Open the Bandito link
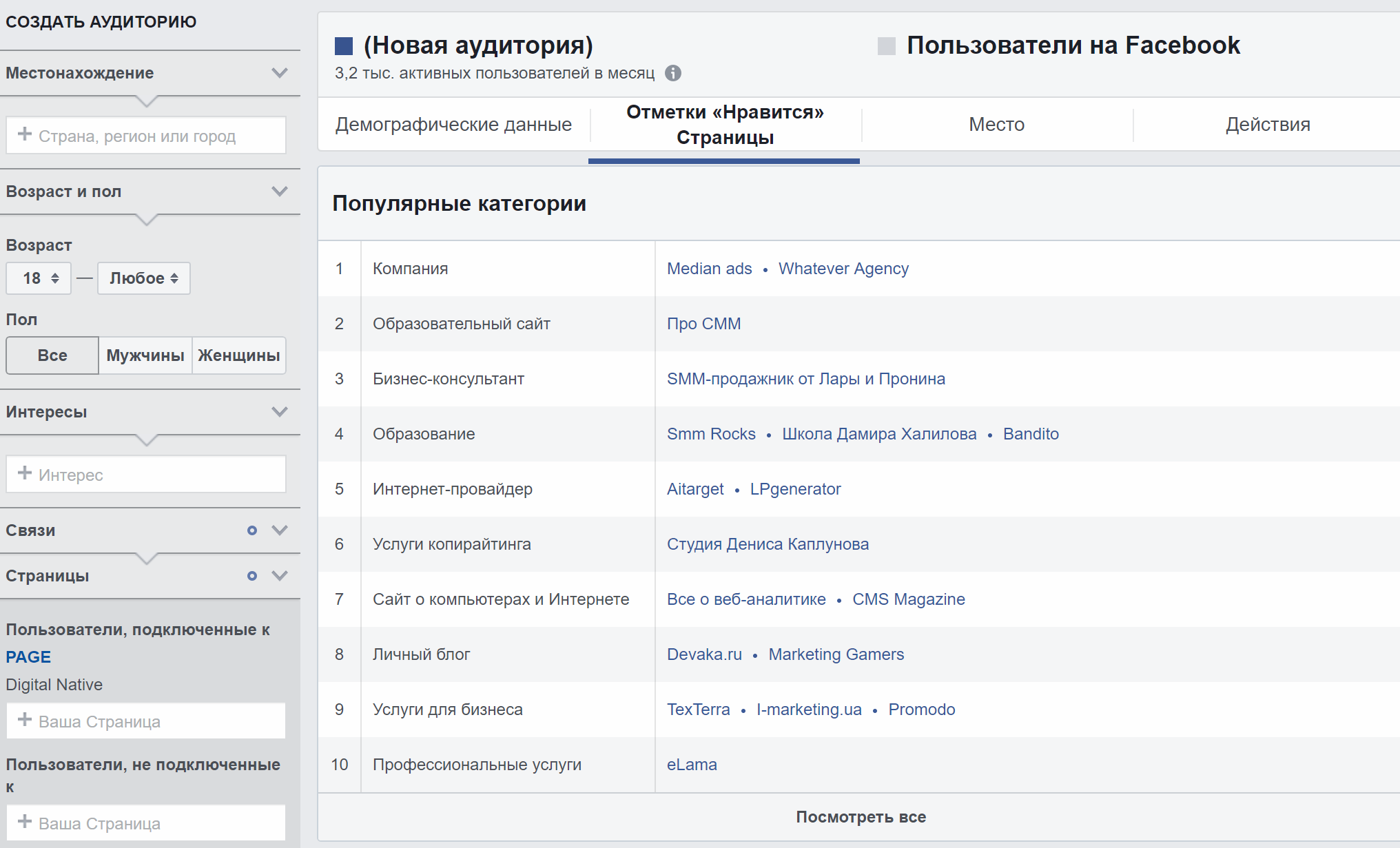Screen dimensions: 1400x848 [1031, 434]
